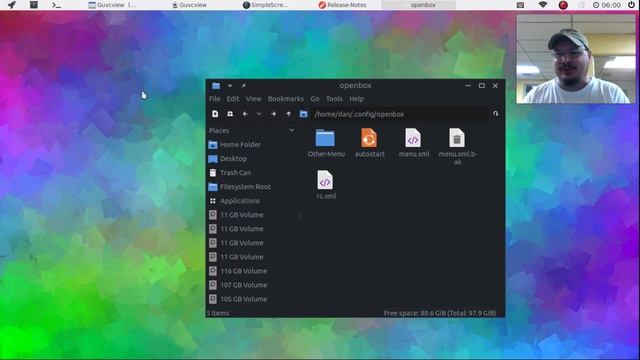Open the Tools menu
The image size is (640, 360).
tap(334, 99)
